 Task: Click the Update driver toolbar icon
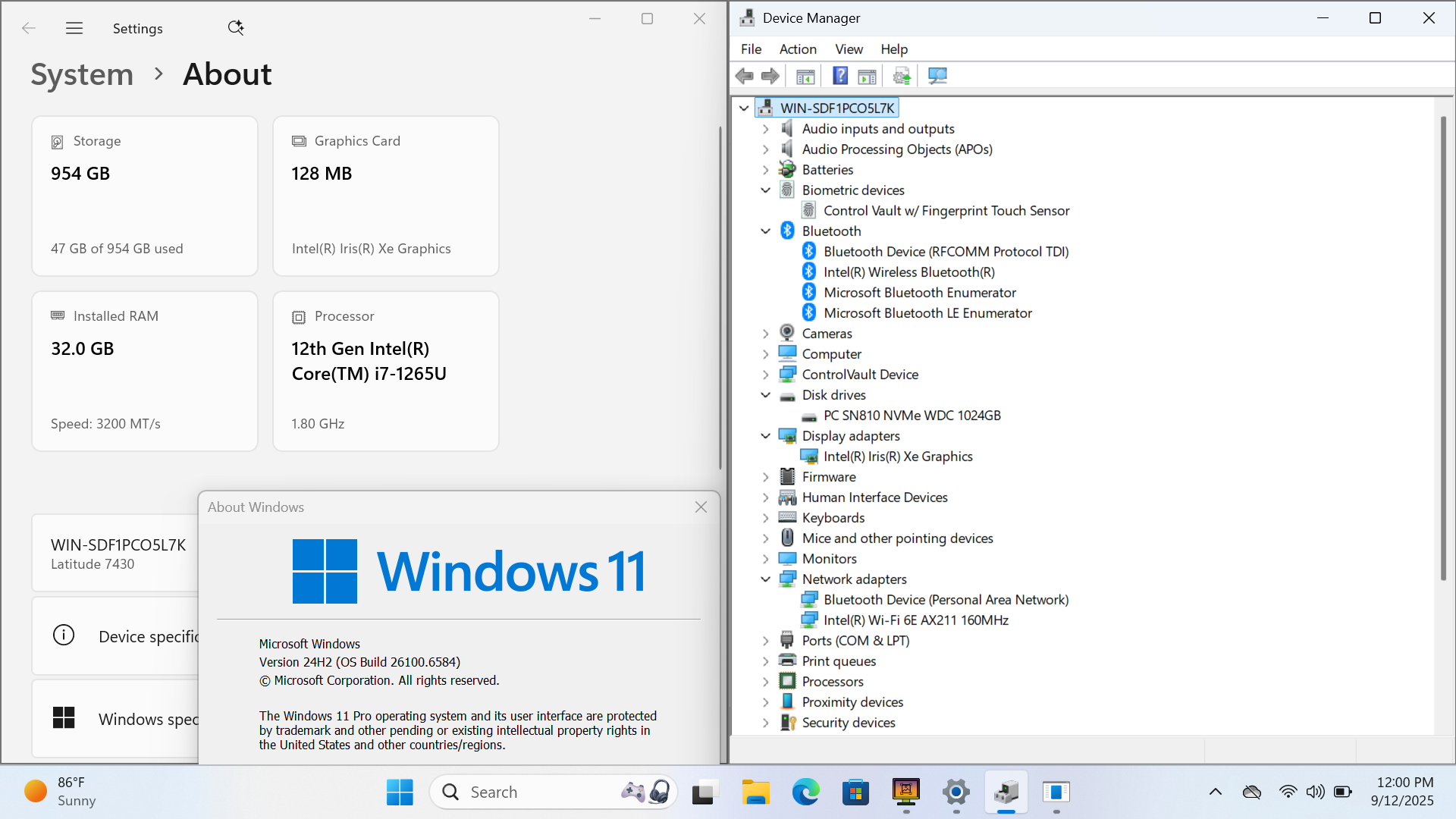coord(902,76)
